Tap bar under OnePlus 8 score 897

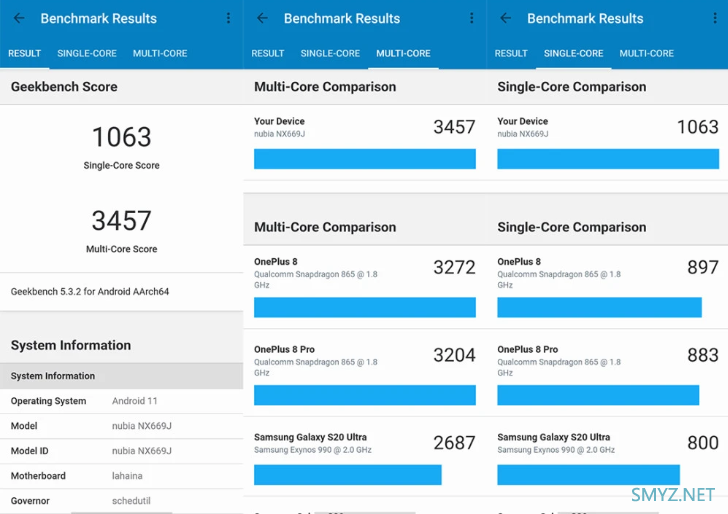click(599, 307)
